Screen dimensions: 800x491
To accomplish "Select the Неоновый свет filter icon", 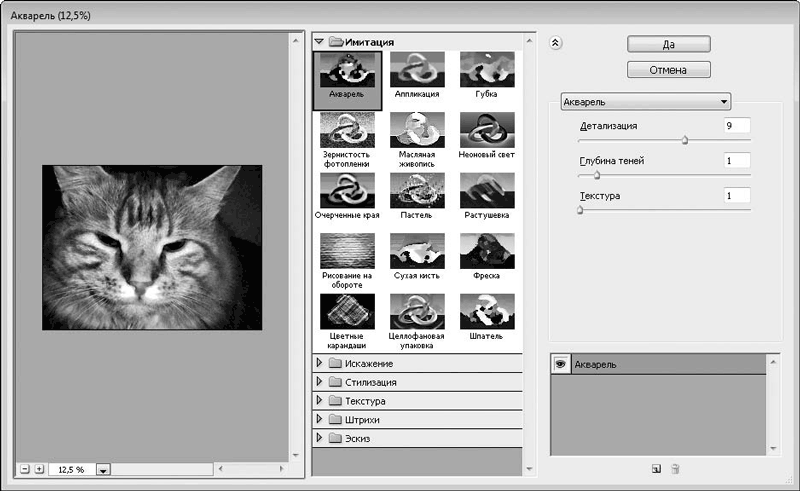I will click(487, 130).
